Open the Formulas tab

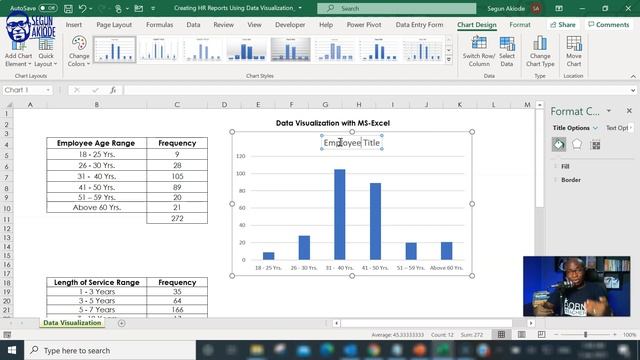(159, 24)
